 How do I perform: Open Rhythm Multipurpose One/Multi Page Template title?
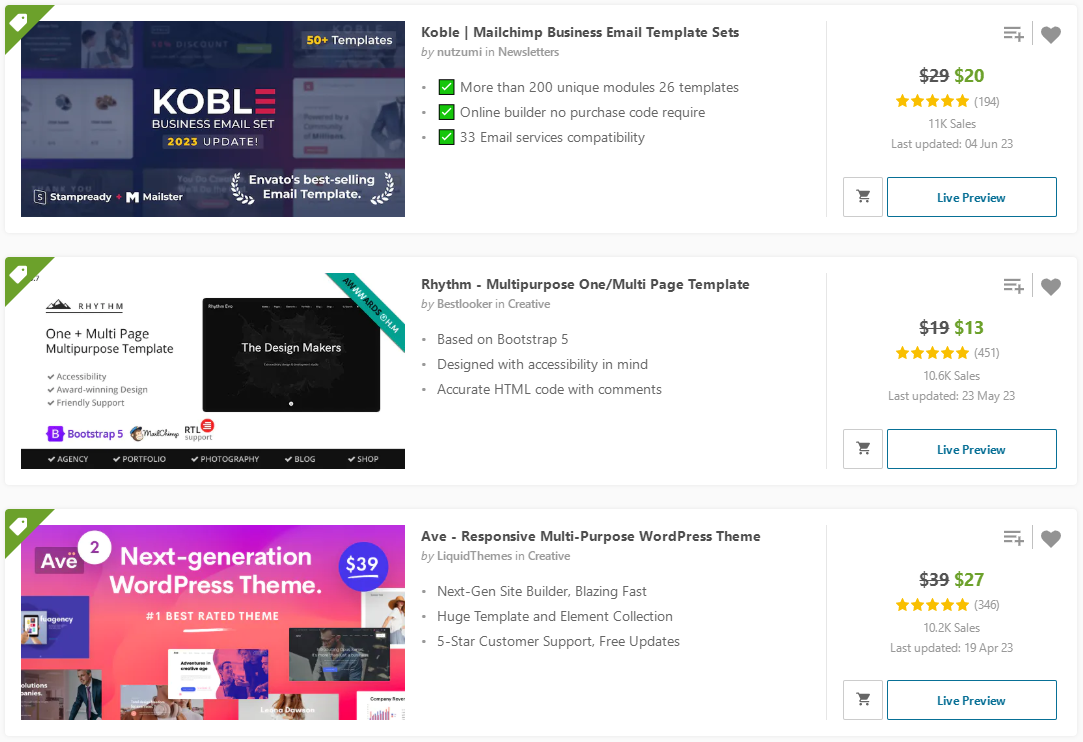(585, 285)
